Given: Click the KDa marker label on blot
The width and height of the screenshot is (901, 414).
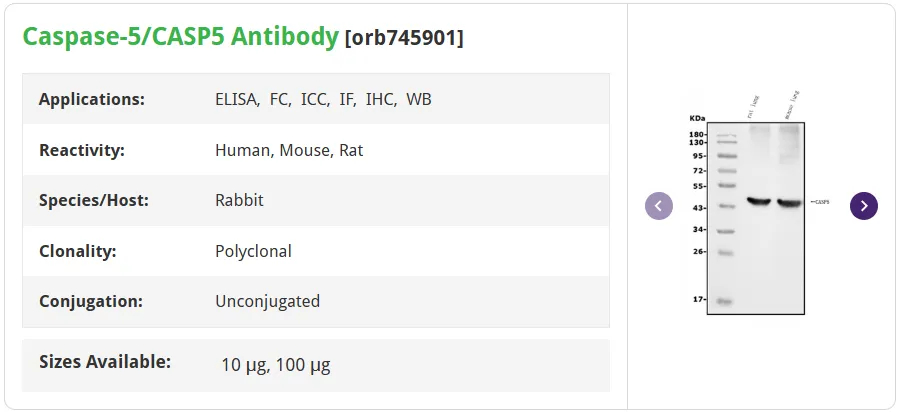Looking at the screenshot, I should [697, 118].
